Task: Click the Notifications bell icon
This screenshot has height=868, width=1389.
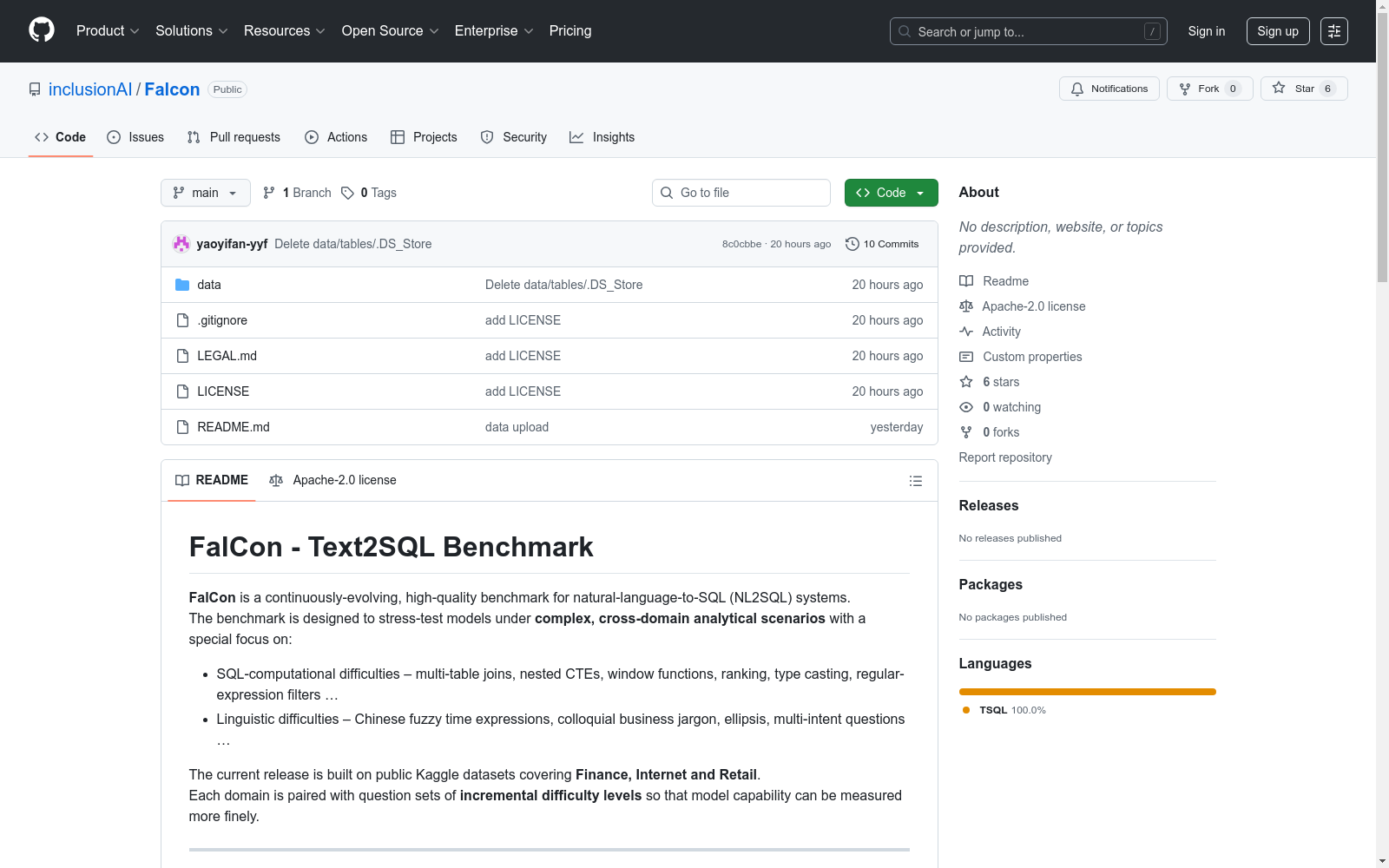Action: click(1077, 89)
